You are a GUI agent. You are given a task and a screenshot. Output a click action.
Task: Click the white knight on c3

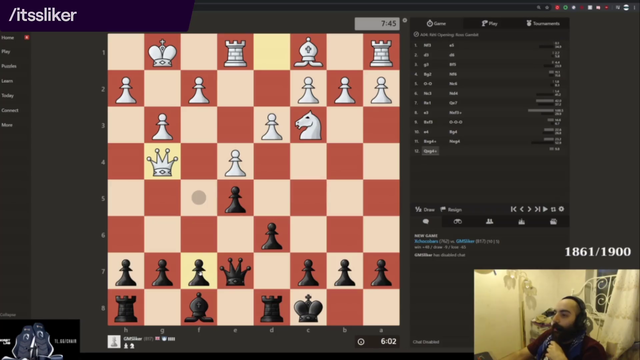point(308,125)
